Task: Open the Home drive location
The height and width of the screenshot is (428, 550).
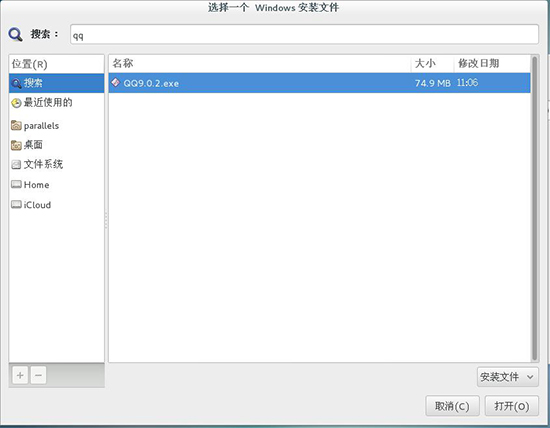Action: (x=56, y=185)
